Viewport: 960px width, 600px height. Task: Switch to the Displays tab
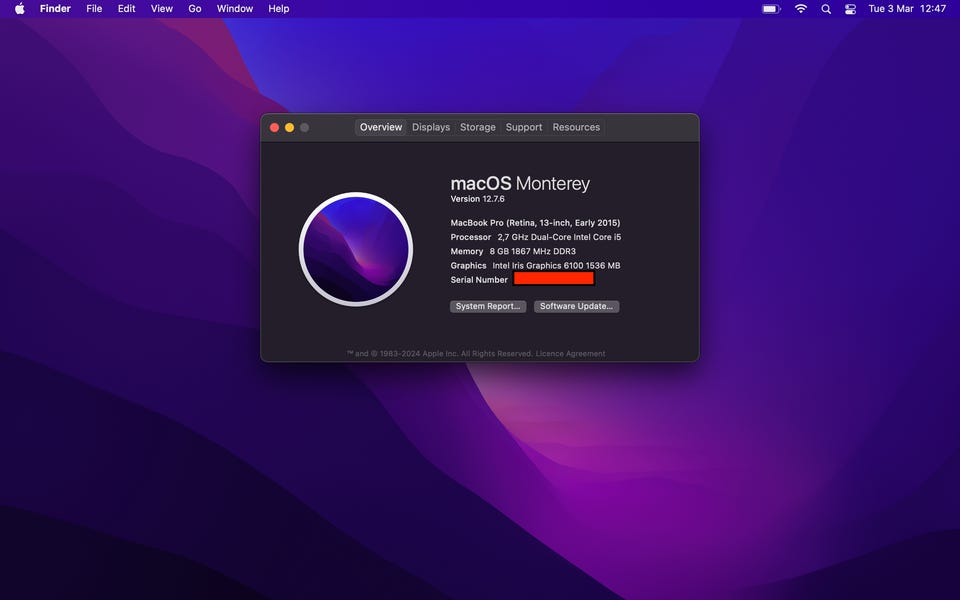pyautogui.click(x=431, y=127)
